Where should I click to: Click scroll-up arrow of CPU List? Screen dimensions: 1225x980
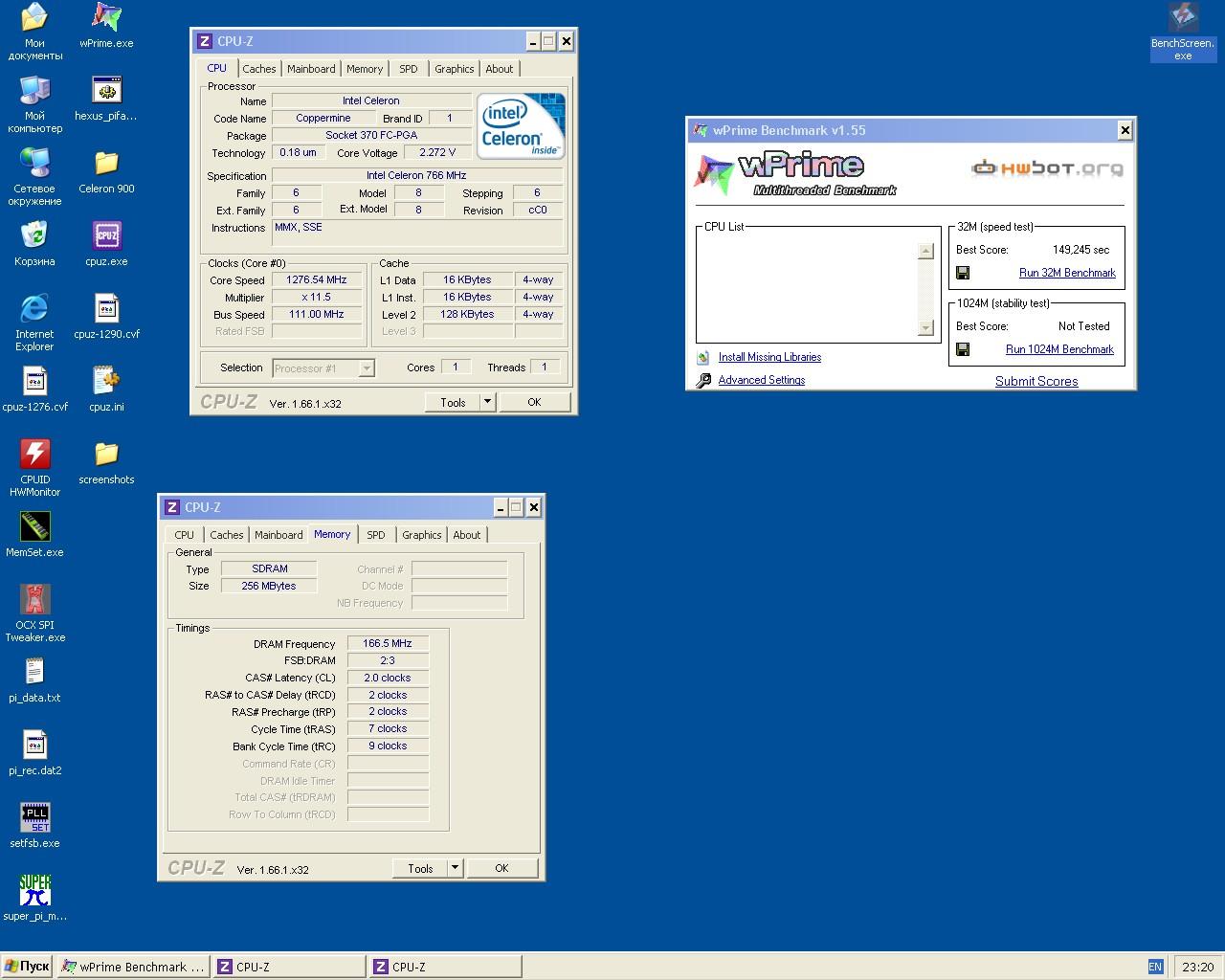925,251
